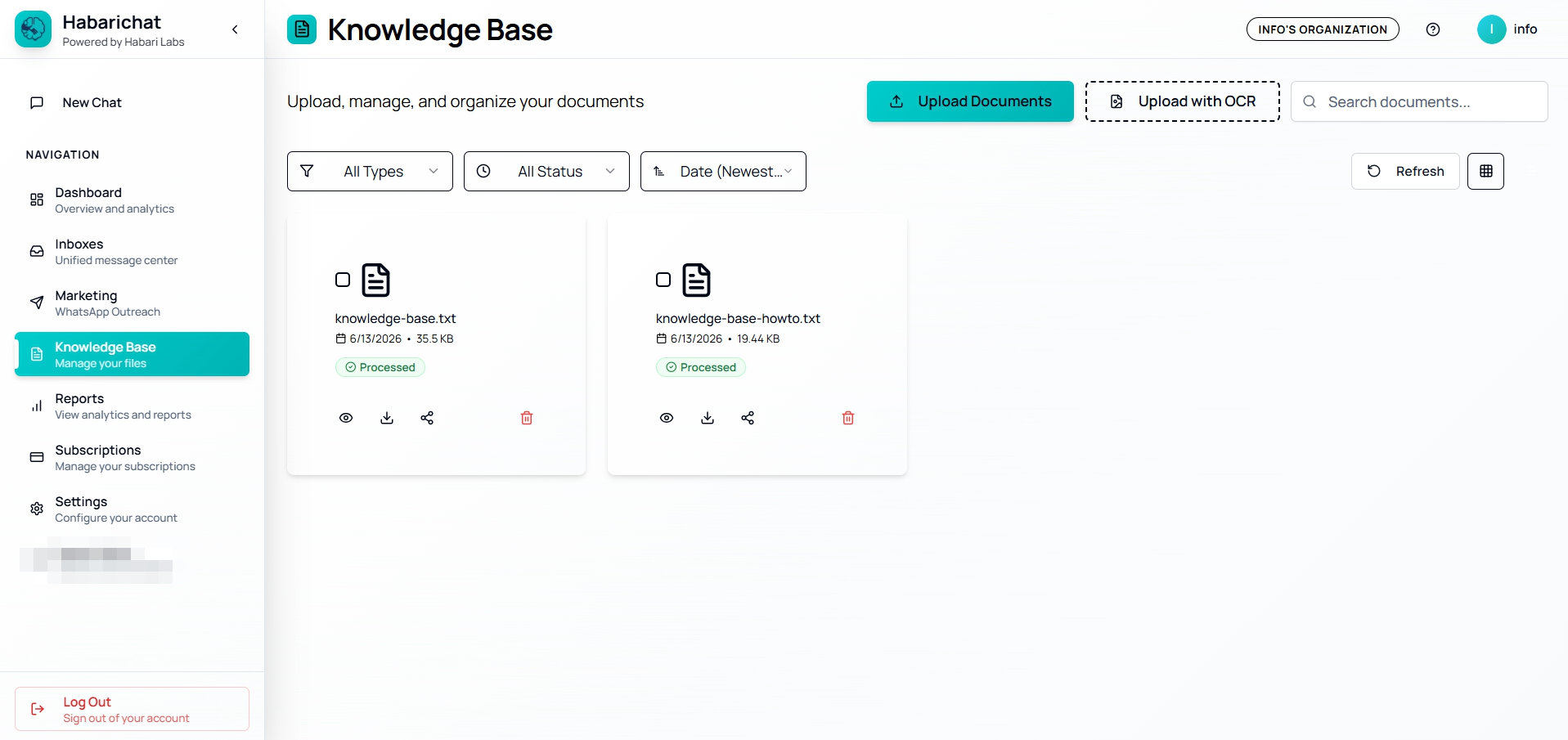The height and width of the screenshot is (740, 1568).
Task: Share knowledge-base.txt
Action: click(x=427, y=418)
